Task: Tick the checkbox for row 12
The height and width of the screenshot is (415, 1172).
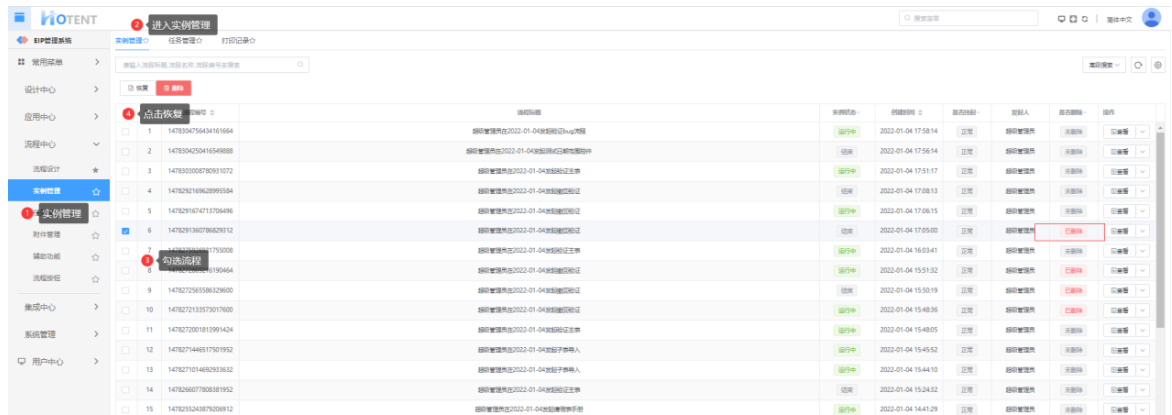Action: pyautogui.click(x=126, y=349)
